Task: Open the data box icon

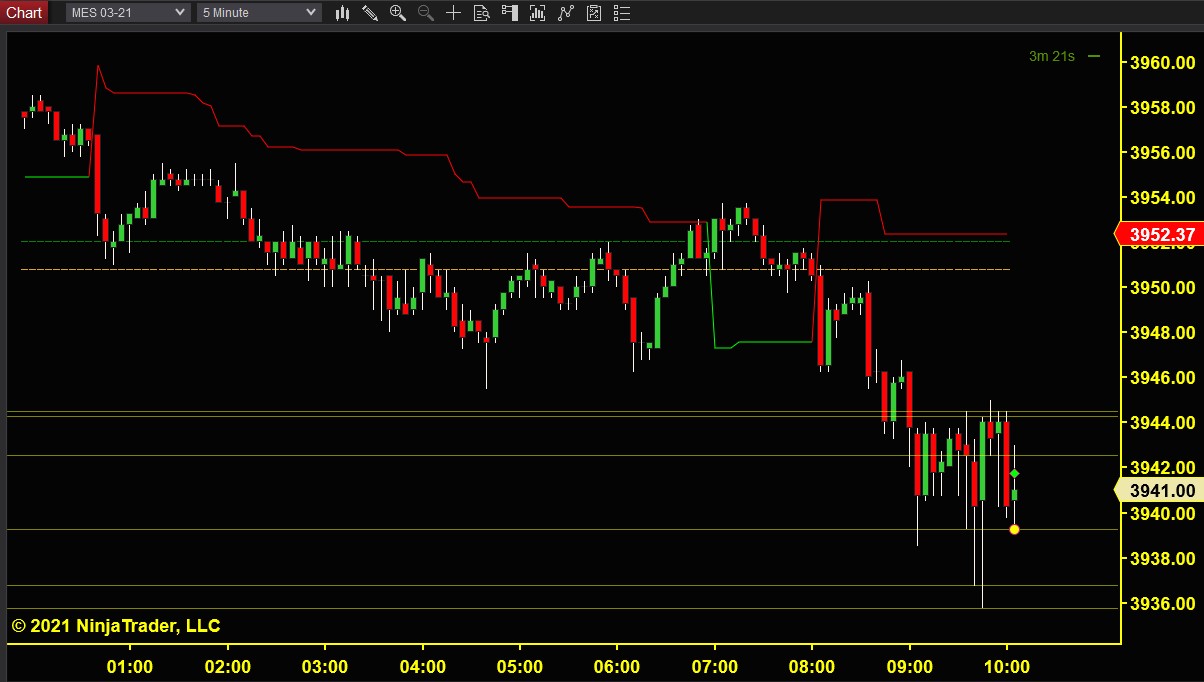Action: (x=481, y=13)
